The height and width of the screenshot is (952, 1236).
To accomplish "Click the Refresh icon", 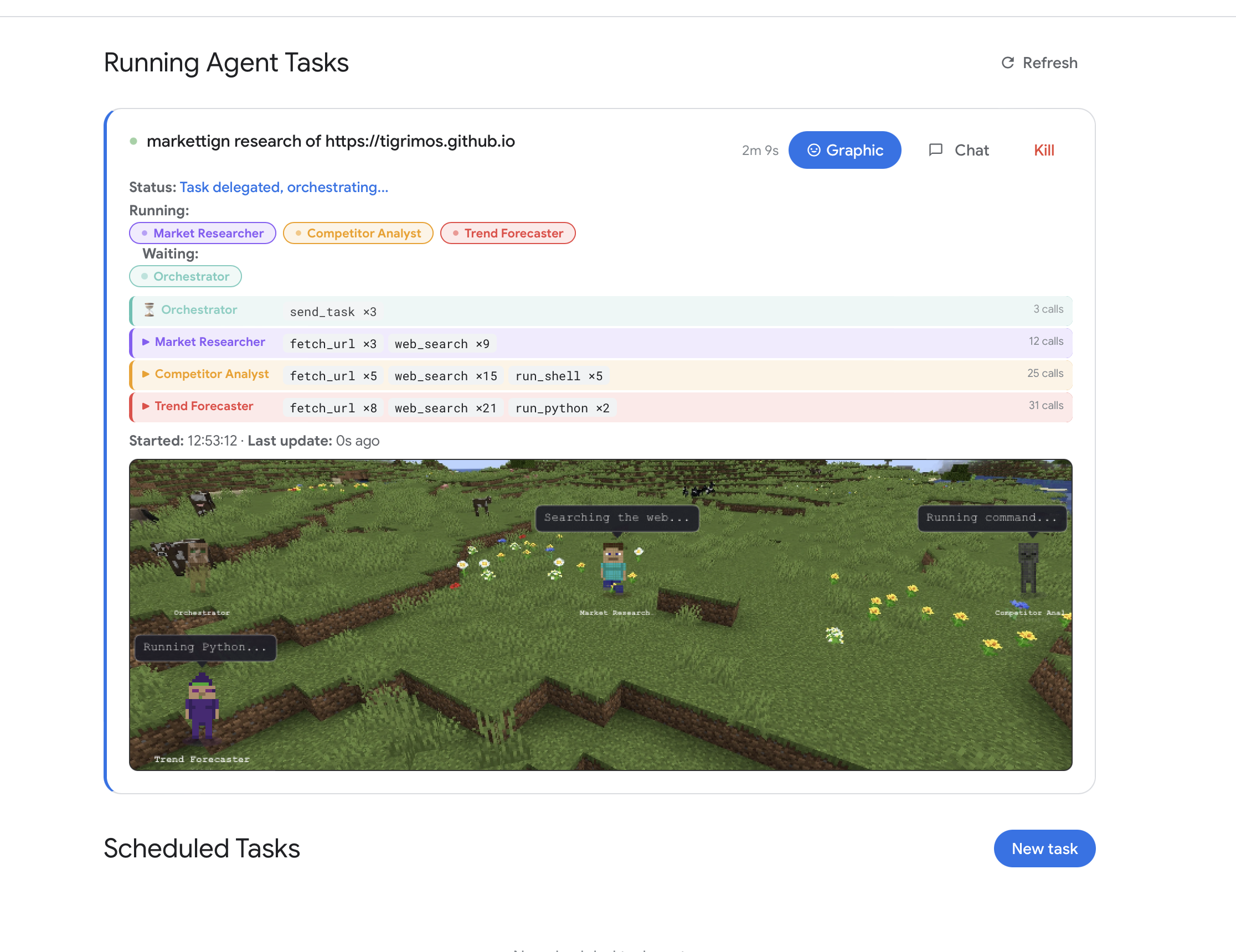I will (x=1007, y=63).
